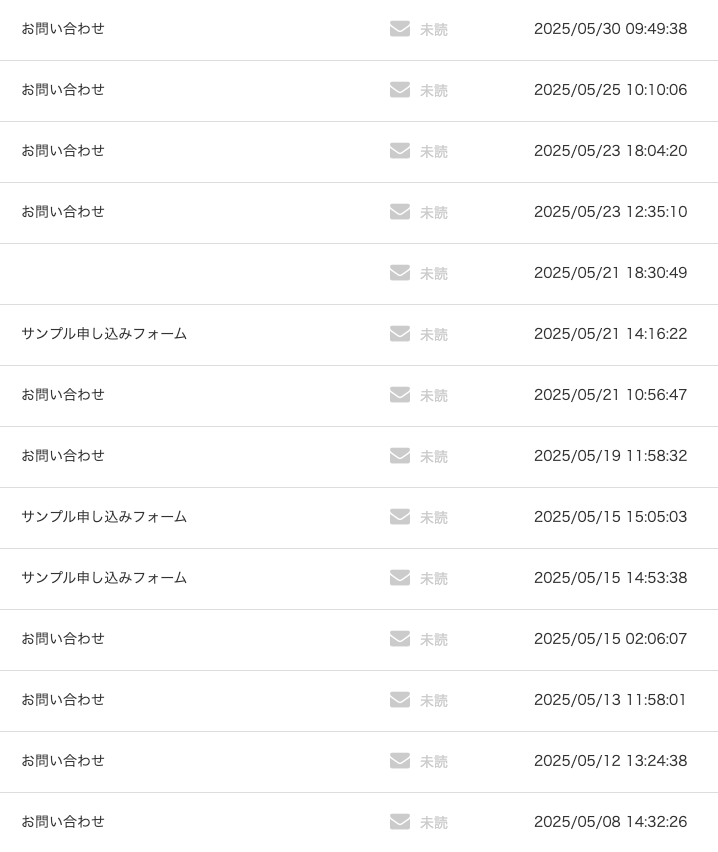Select the untitled row dated 2025/05/21 18:30:49
The image size is (718, 852).
click(x=200, y=273)
